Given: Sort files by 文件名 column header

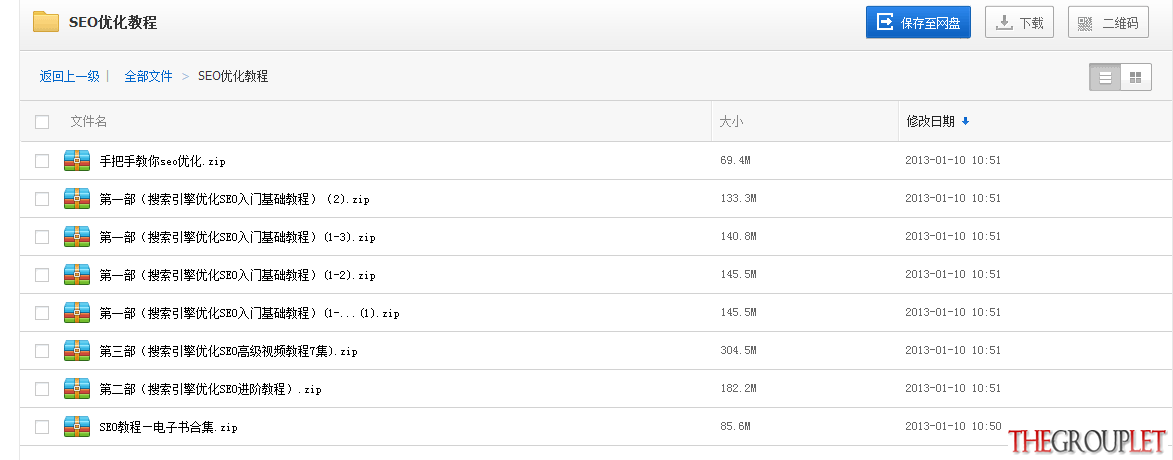Looking at the screenshot, I should (88, 121).
